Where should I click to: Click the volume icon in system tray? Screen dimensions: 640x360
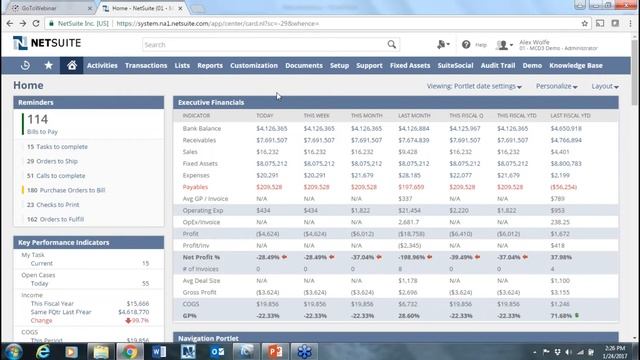569,352
